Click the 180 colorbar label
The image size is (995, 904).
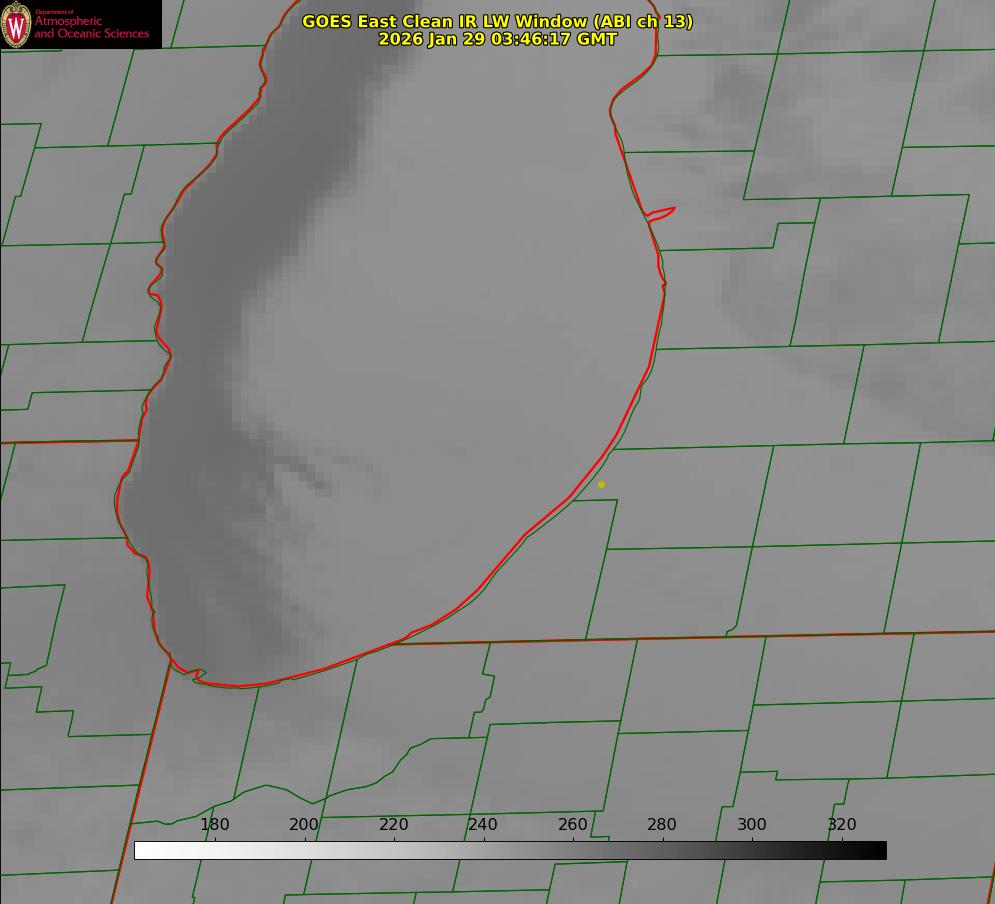(215, 825)
